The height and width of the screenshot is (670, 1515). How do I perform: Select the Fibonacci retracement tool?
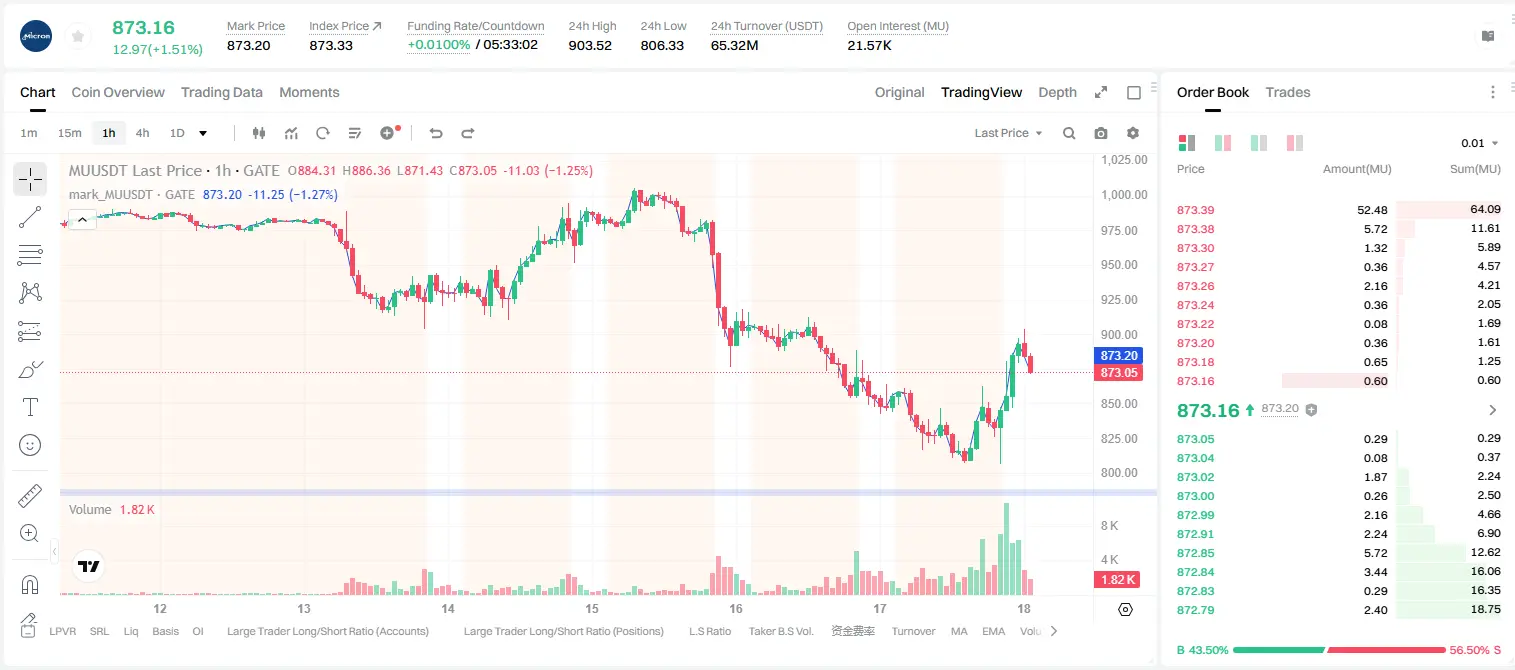[30, 255]
